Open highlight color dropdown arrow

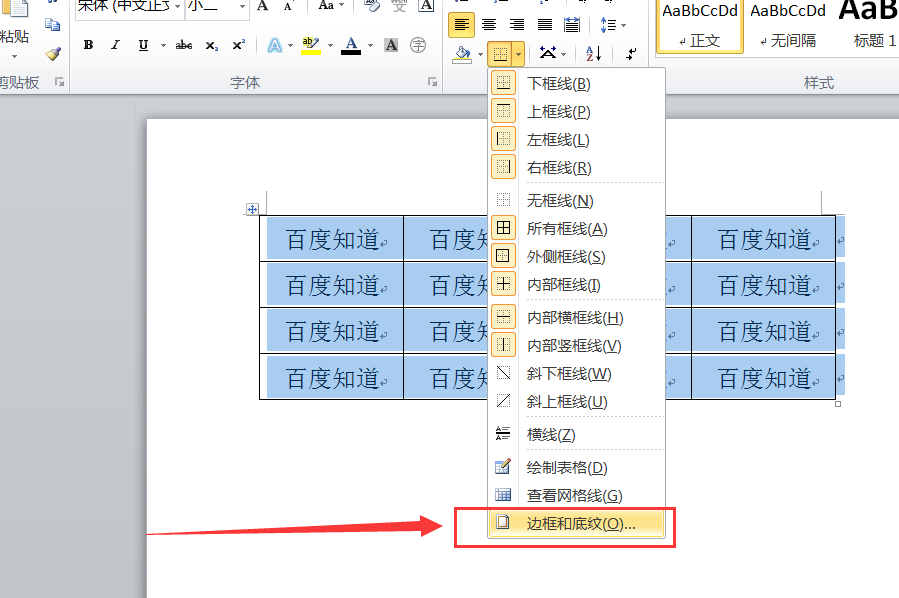tap(330, 45)
